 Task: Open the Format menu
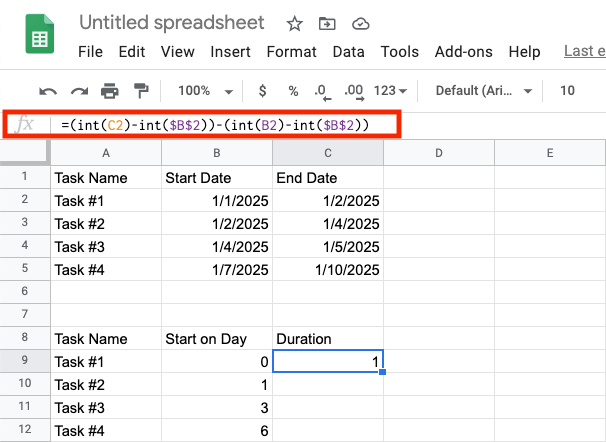pyautogui.click(x=291, y=51)
